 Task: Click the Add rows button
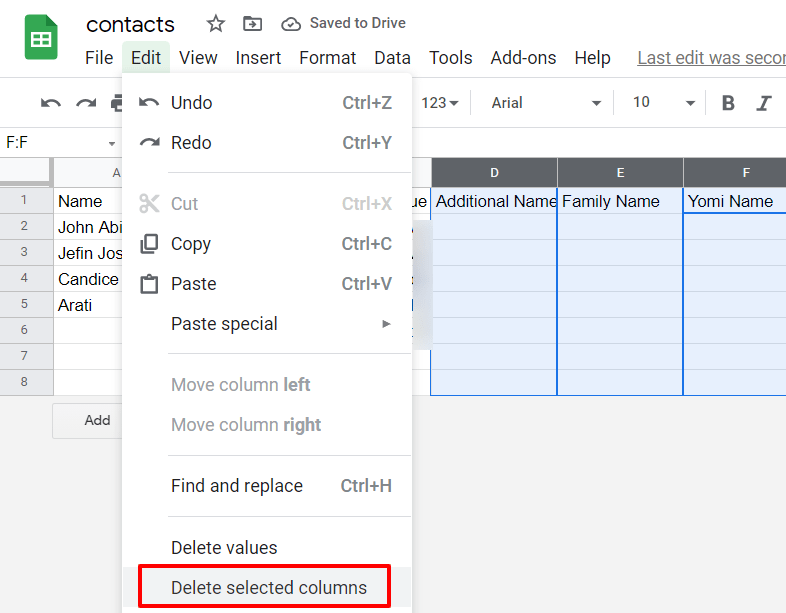click(x=97, y=421)
